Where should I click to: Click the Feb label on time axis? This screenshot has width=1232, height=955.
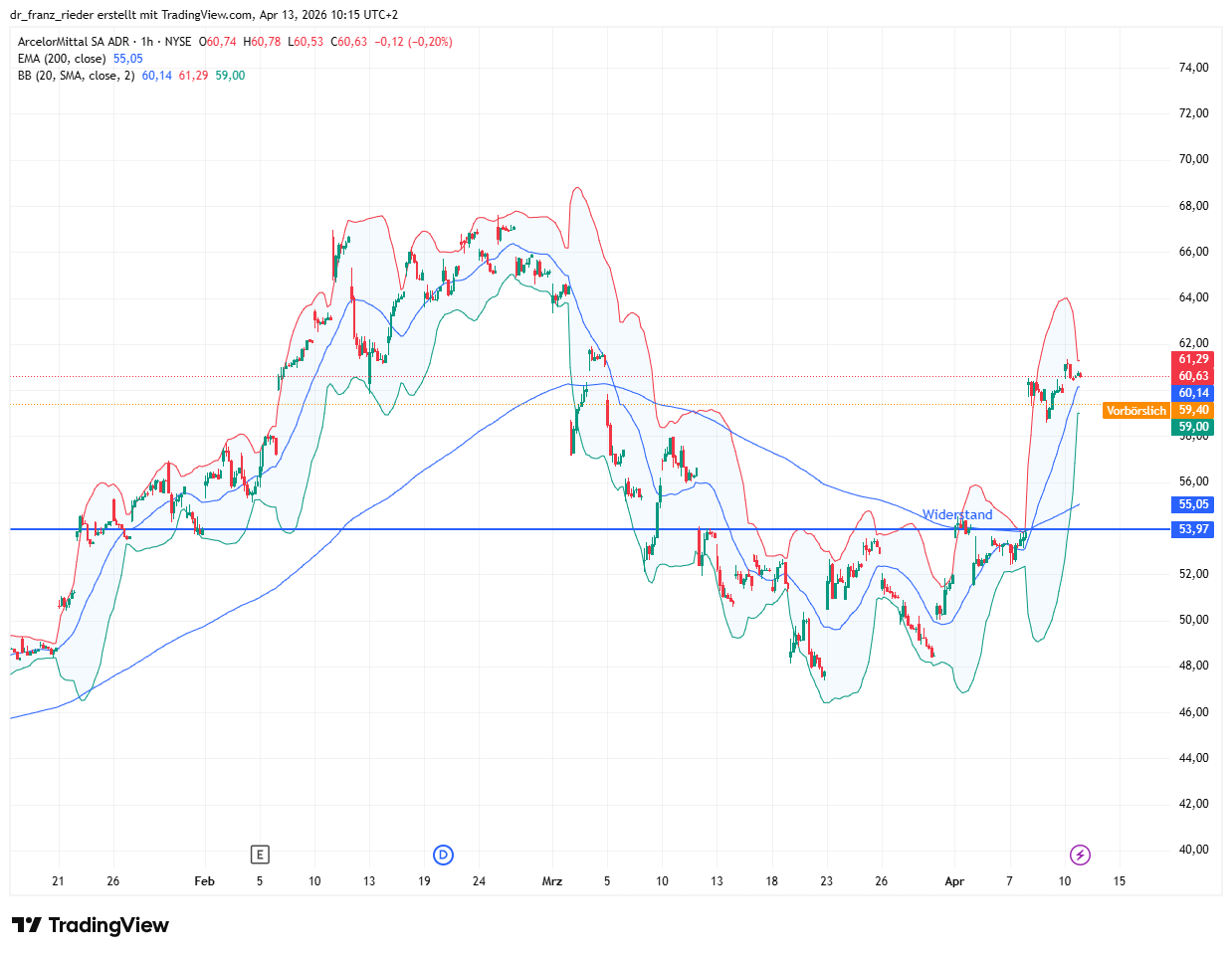(x=205, y=881)
